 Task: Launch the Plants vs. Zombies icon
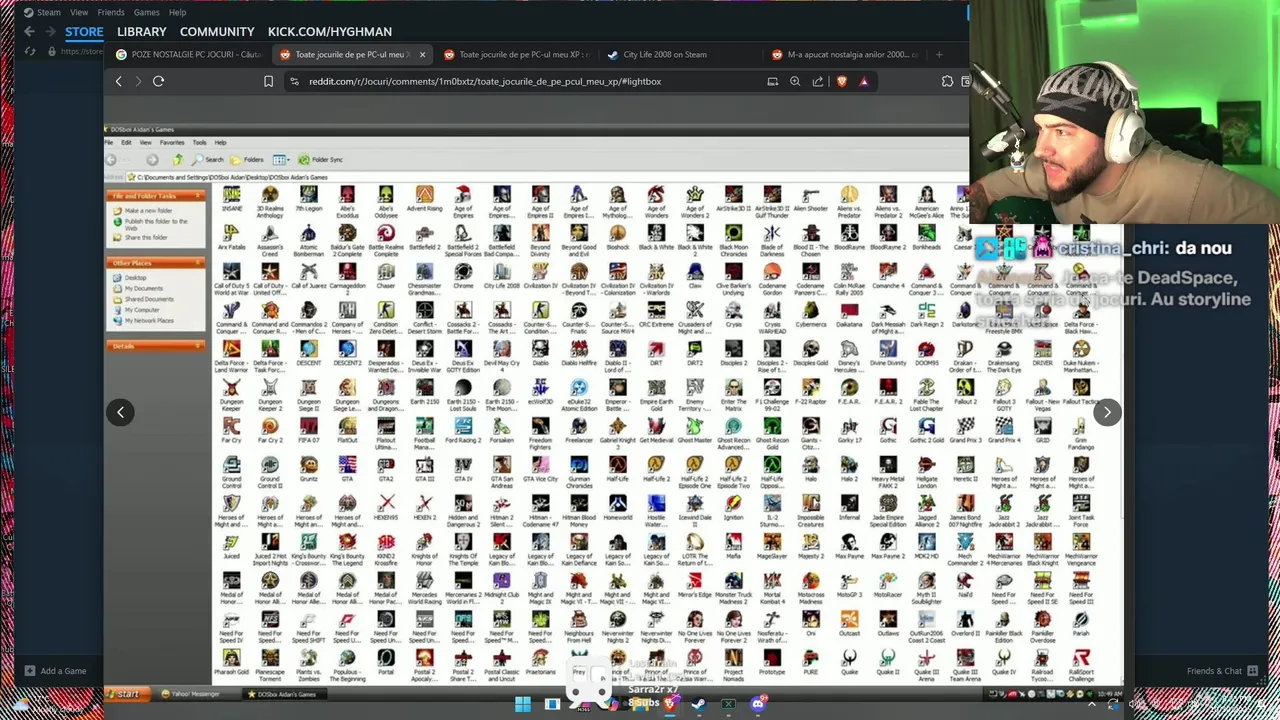(x=309, y=667)
